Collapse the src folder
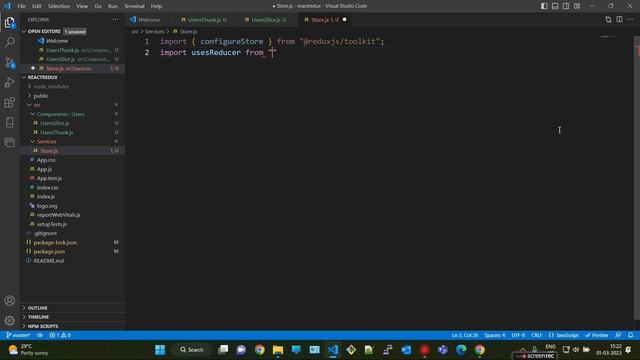 click(x=37, y=105)
